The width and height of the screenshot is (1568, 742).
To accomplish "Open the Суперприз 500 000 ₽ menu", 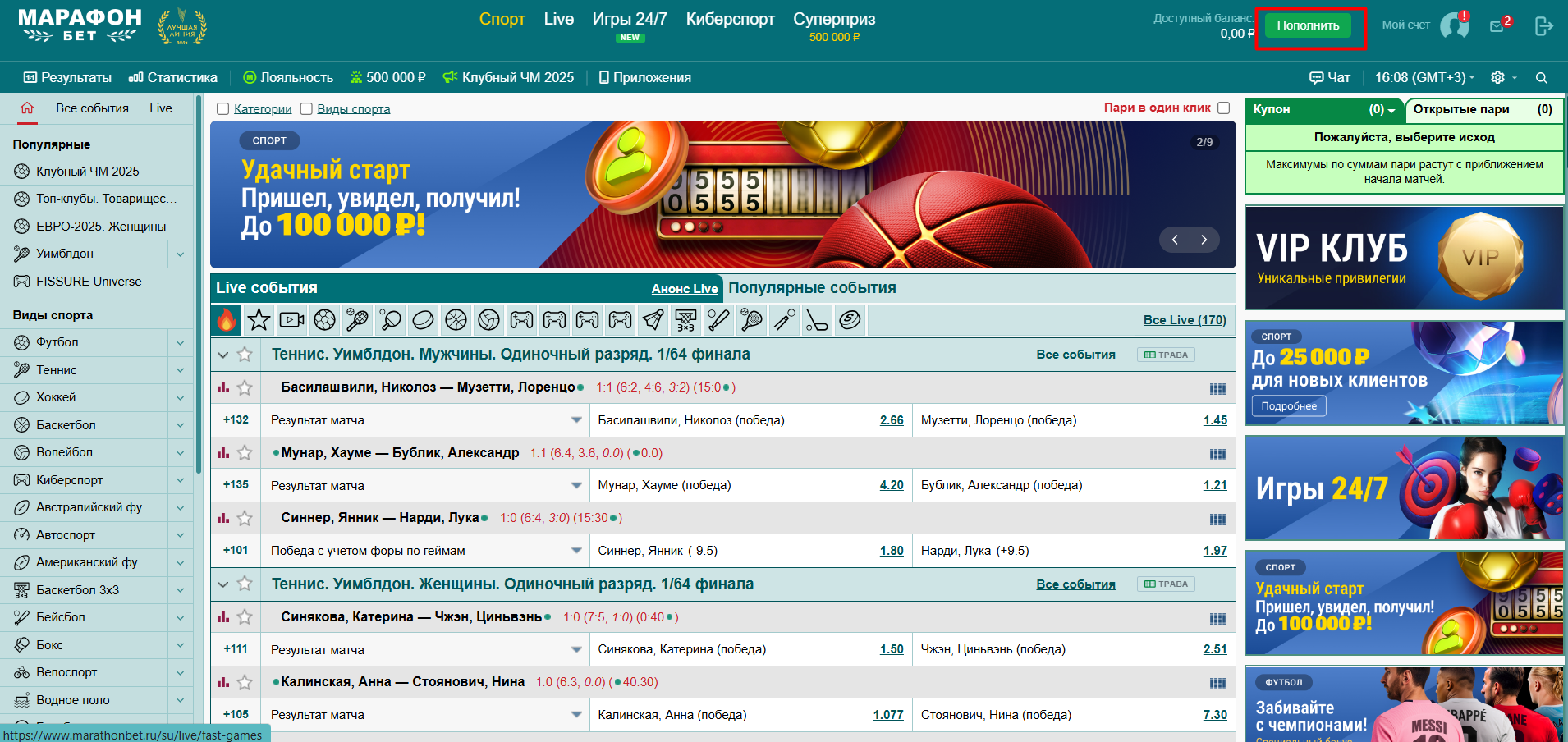I will (x=834, y=25).
